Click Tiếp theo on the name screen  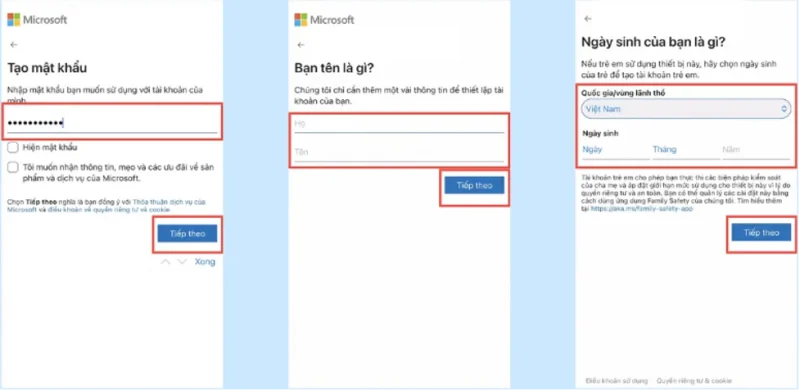pyautogui.click(x=474, y=185)
